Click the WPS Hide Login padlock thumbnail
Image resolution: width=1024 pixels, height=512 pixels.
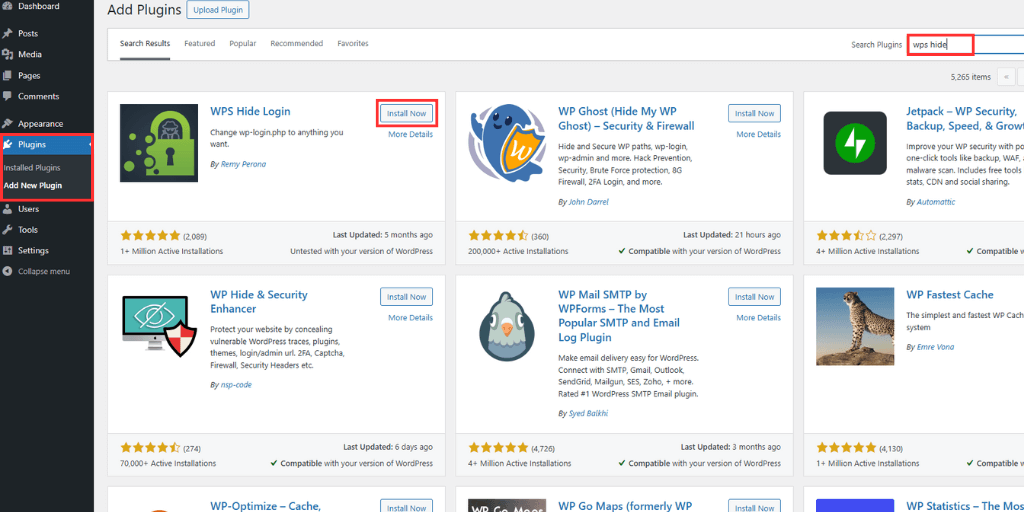point(159,143)
